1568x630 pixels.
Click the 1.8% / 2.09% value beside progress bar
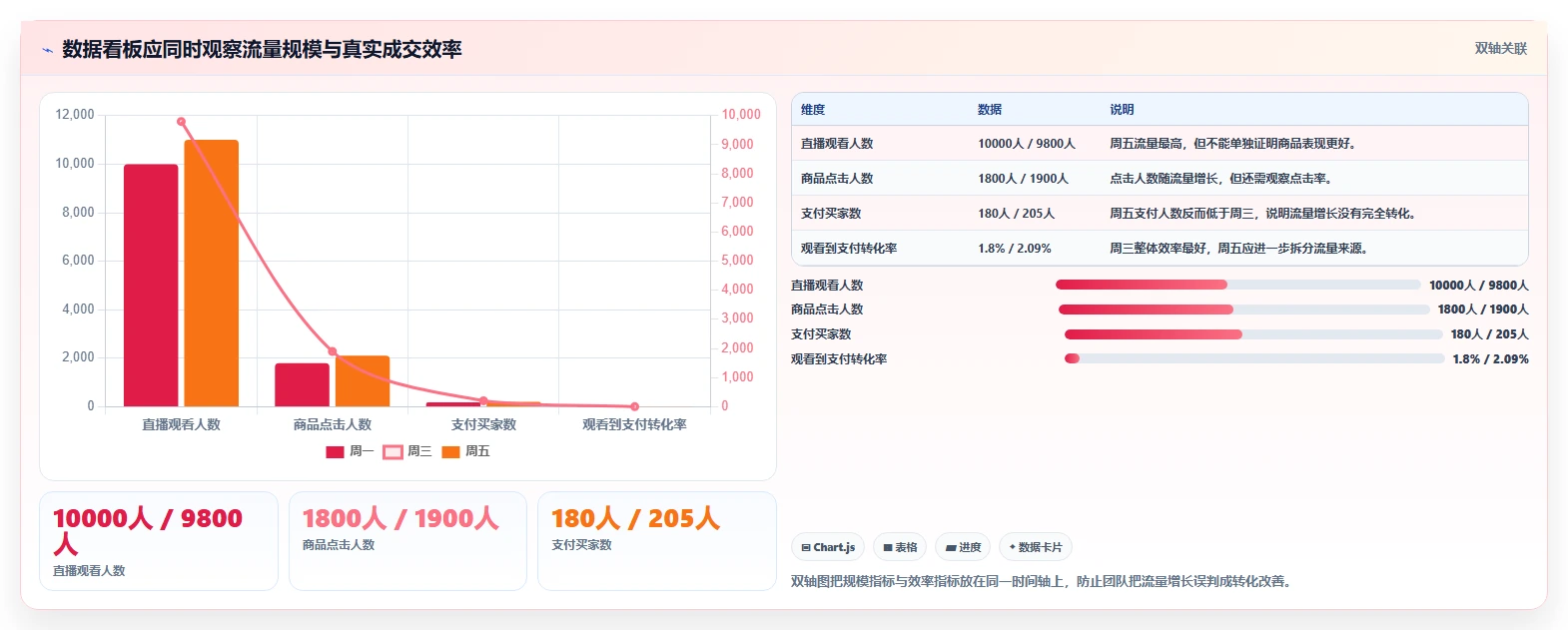pyautogui.click(x=1490, y=359)
